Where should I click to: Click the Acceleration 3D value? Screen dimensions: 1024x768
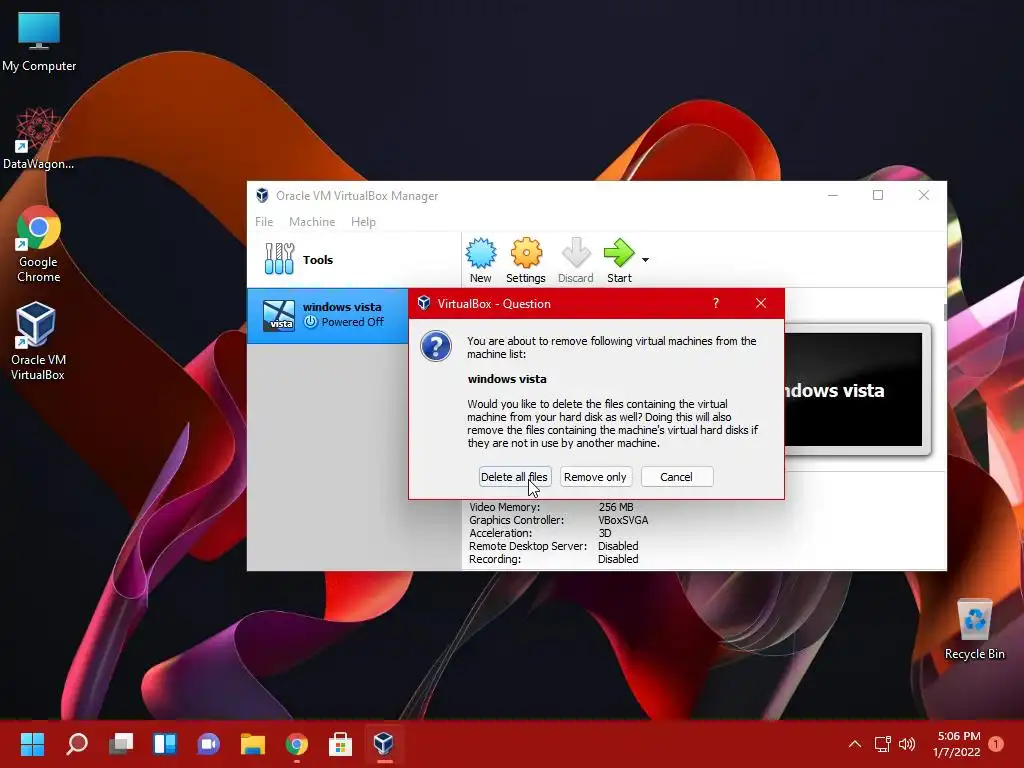(605, 533)
